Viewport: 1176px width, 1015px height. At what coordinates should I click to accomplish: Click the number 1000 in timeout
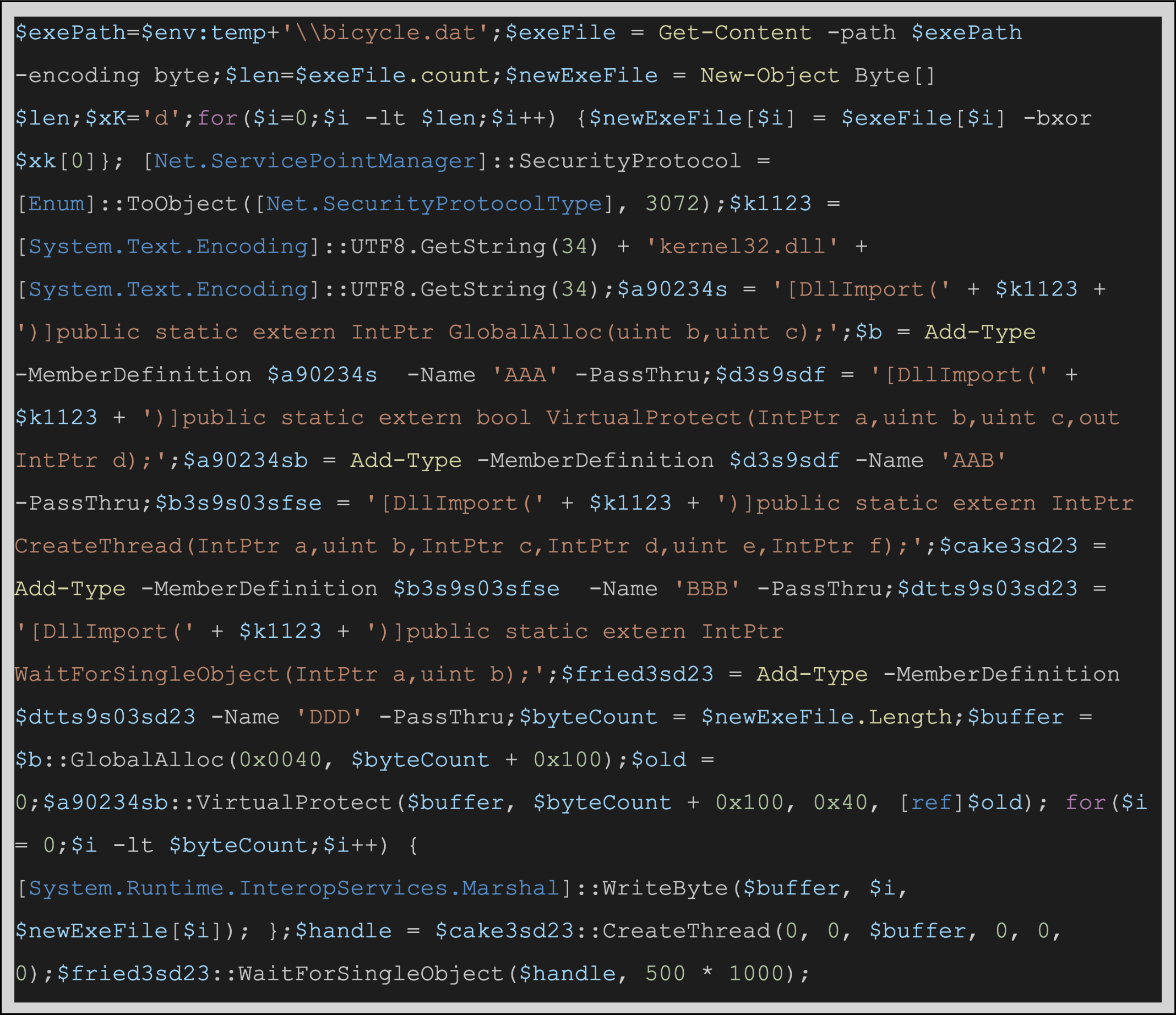756,974
